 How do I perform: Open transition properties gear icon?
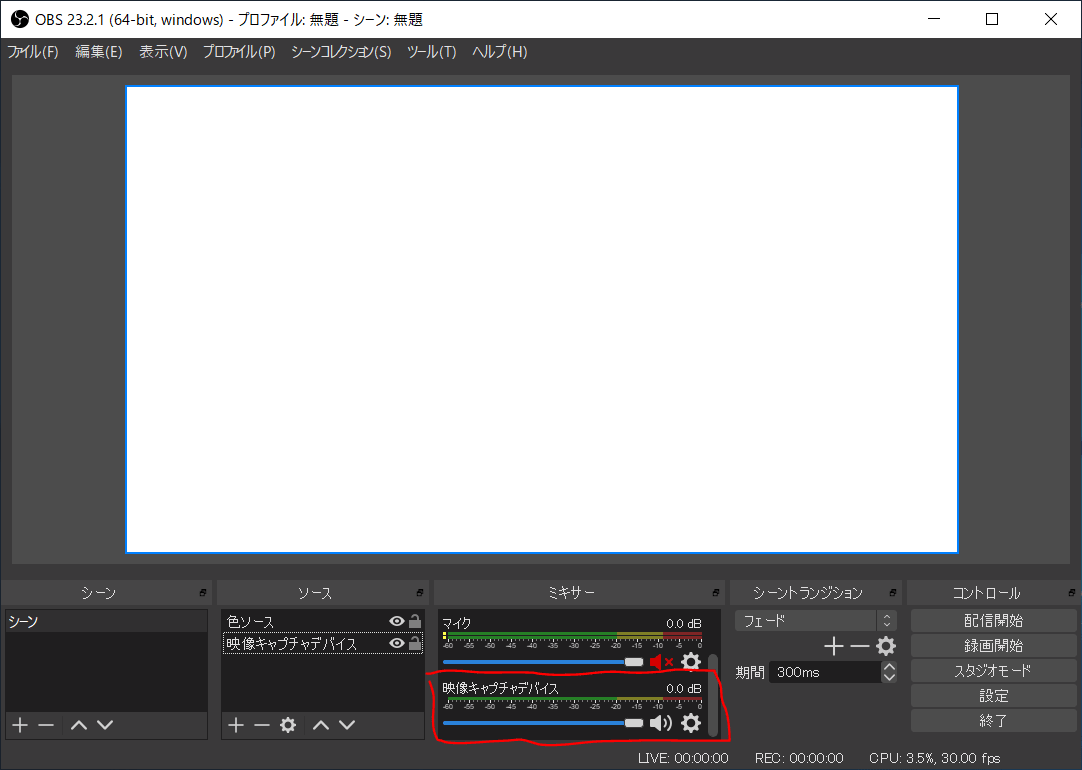coord(886,646)
